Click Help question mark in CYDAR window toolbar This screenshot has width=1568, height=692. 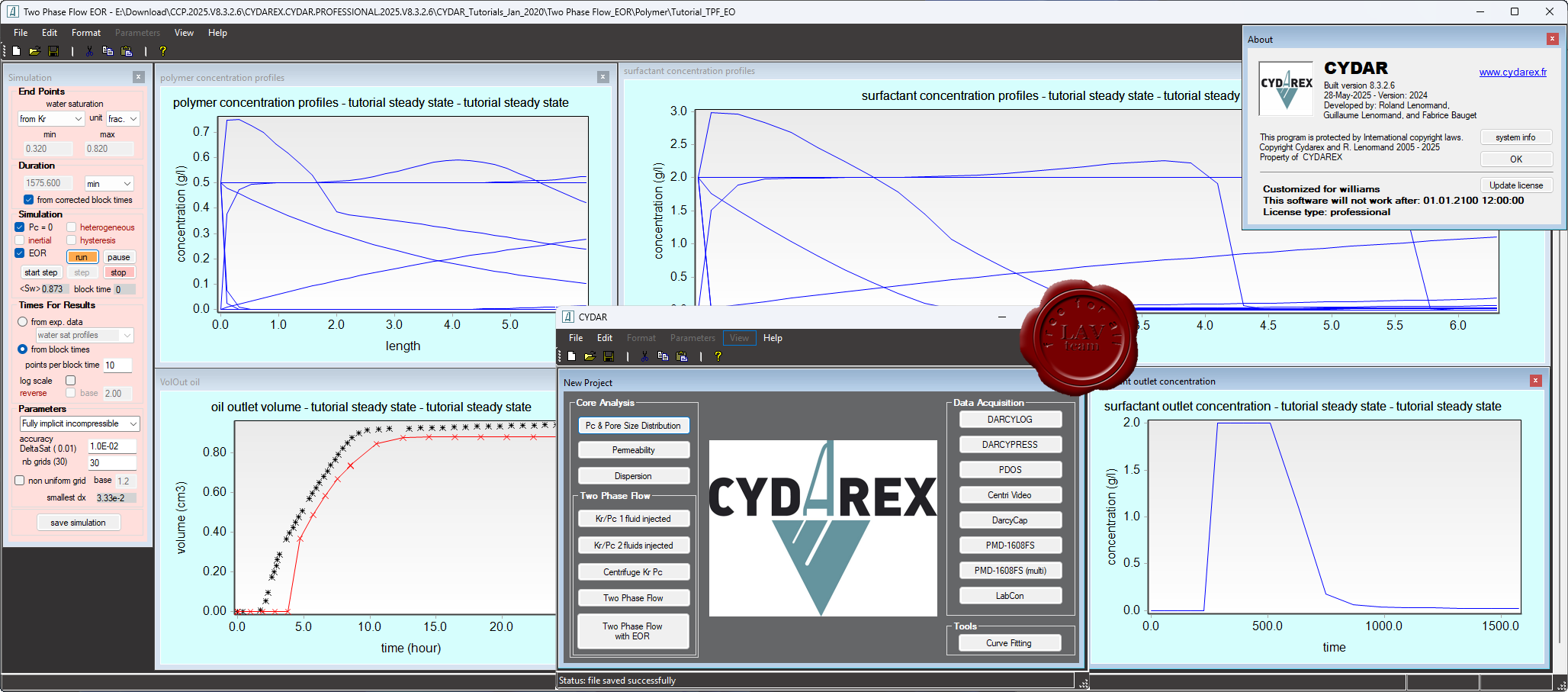point(718,356)
